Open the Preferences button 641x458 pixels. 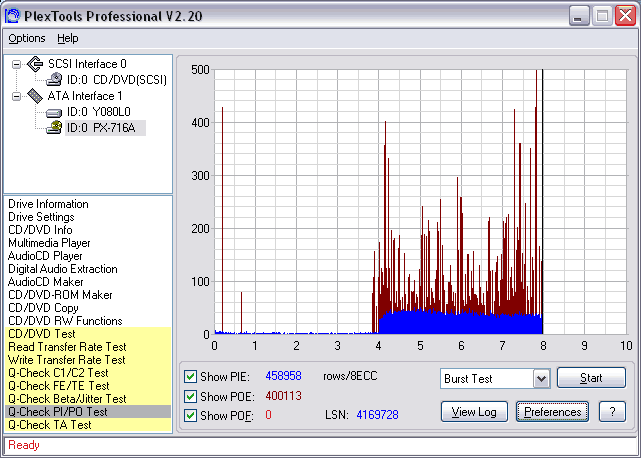tap(552, 412)
